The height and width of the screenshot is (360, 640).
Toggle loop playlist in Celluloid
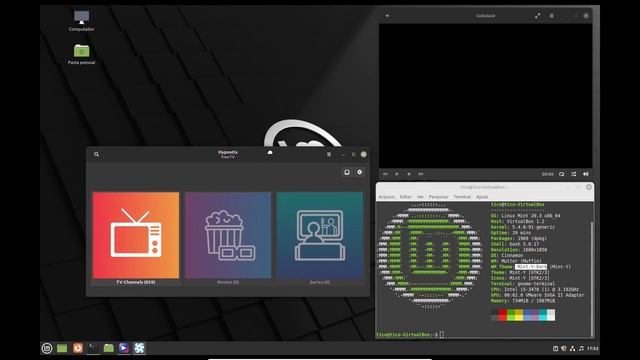[x=562, y=174]
